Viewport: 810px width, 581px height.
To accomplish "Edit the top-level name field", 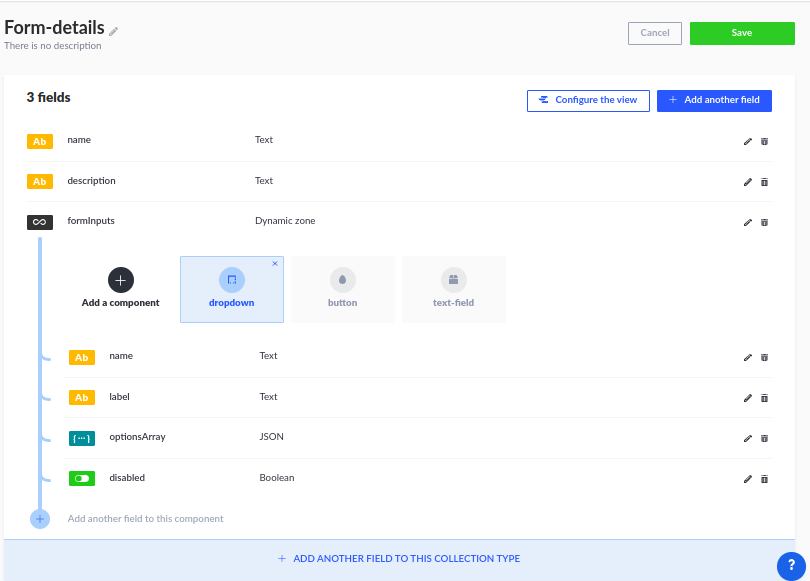I will [x=747, y=142].
